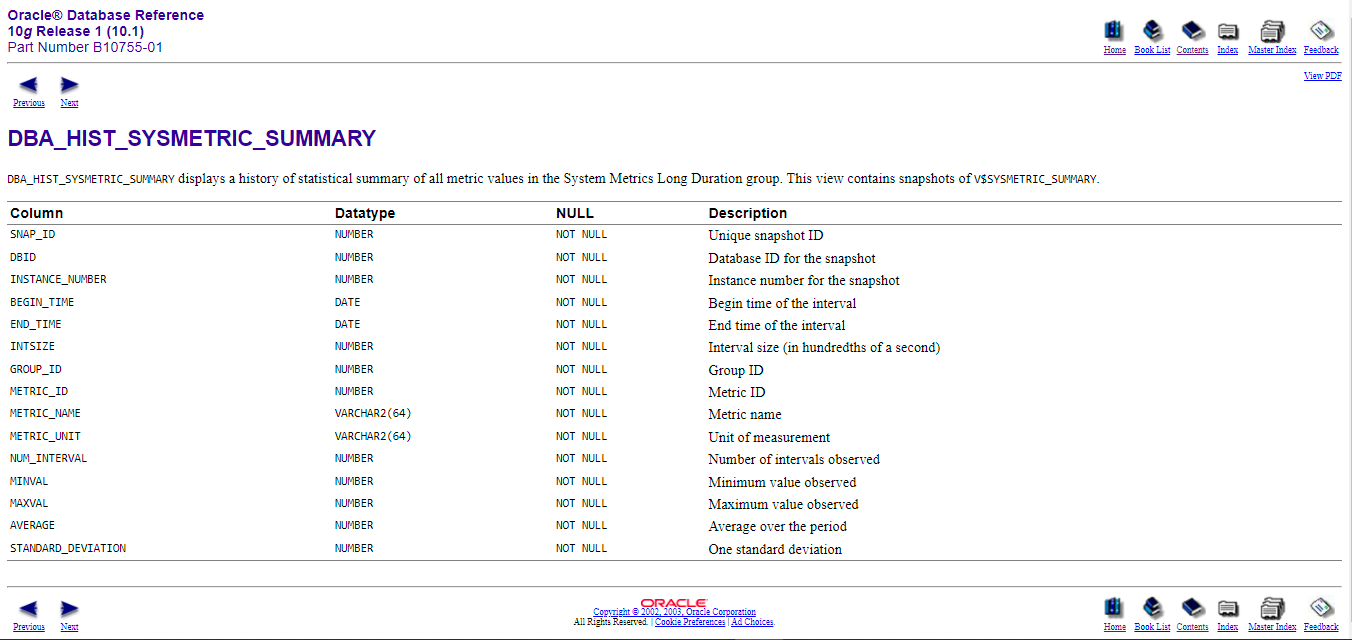
Task: Click the bottom Contents text link
Action: click(1192, 627)
